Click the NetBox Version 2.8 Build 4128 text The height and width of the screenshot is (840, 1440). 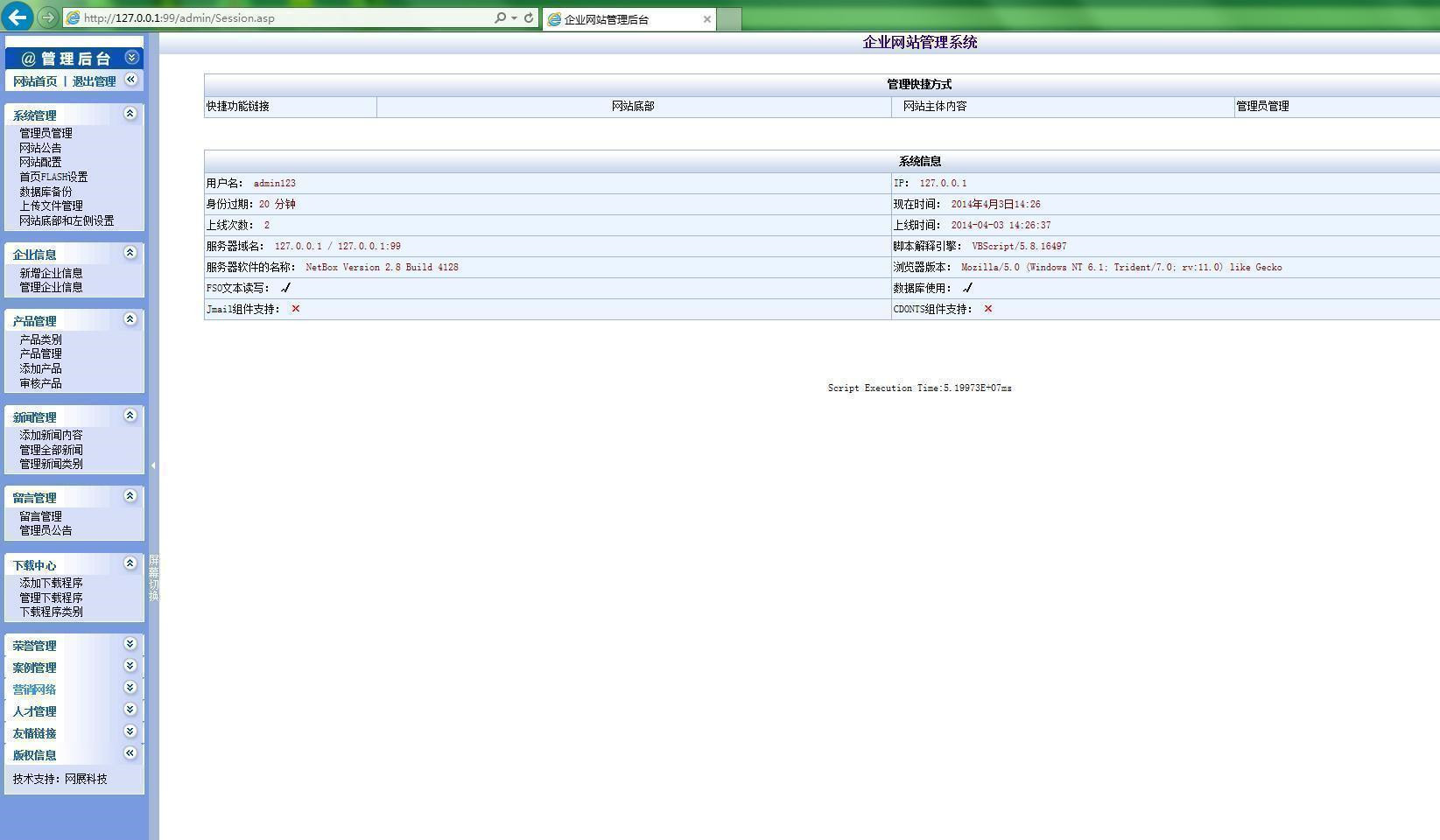382,268
